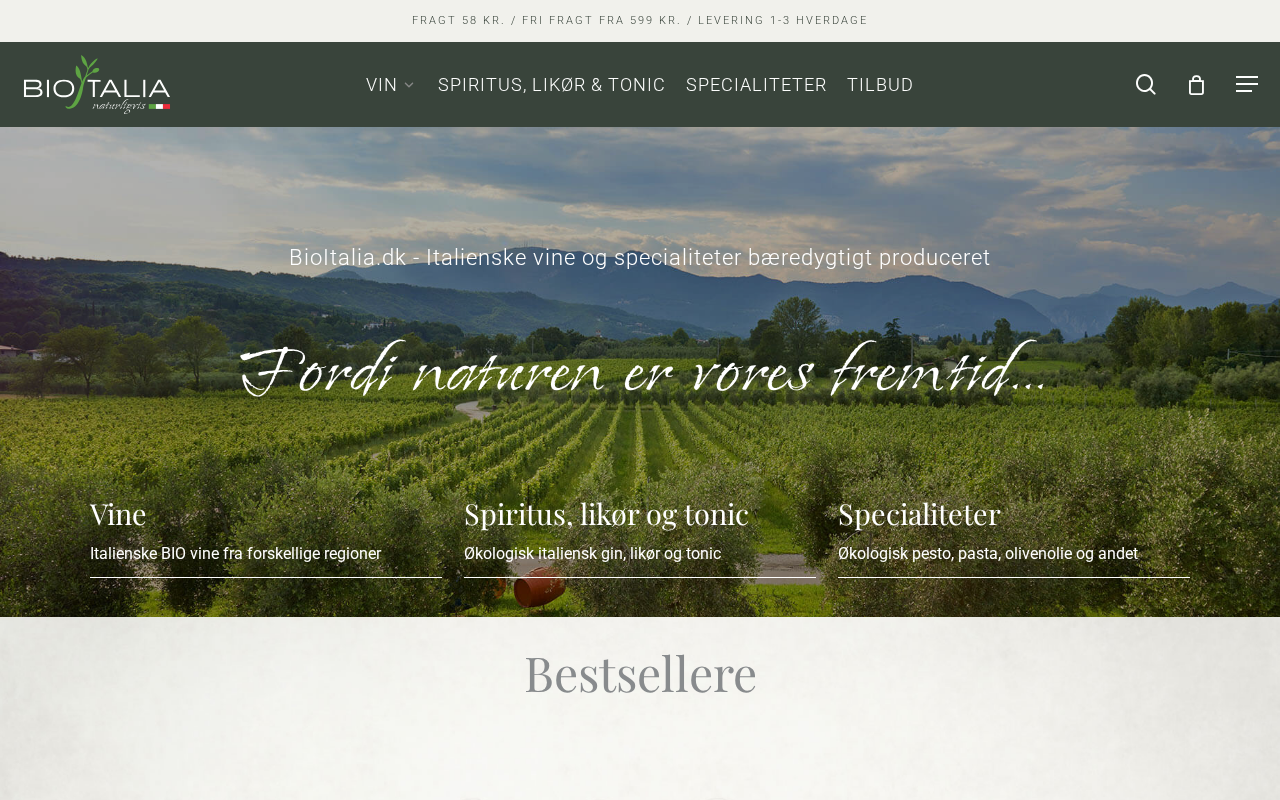Click 'Italienske BIO vine fra forskellige regioner' text
The height and width of the screenshot is (800, 1280).
(x=235, y=554)
